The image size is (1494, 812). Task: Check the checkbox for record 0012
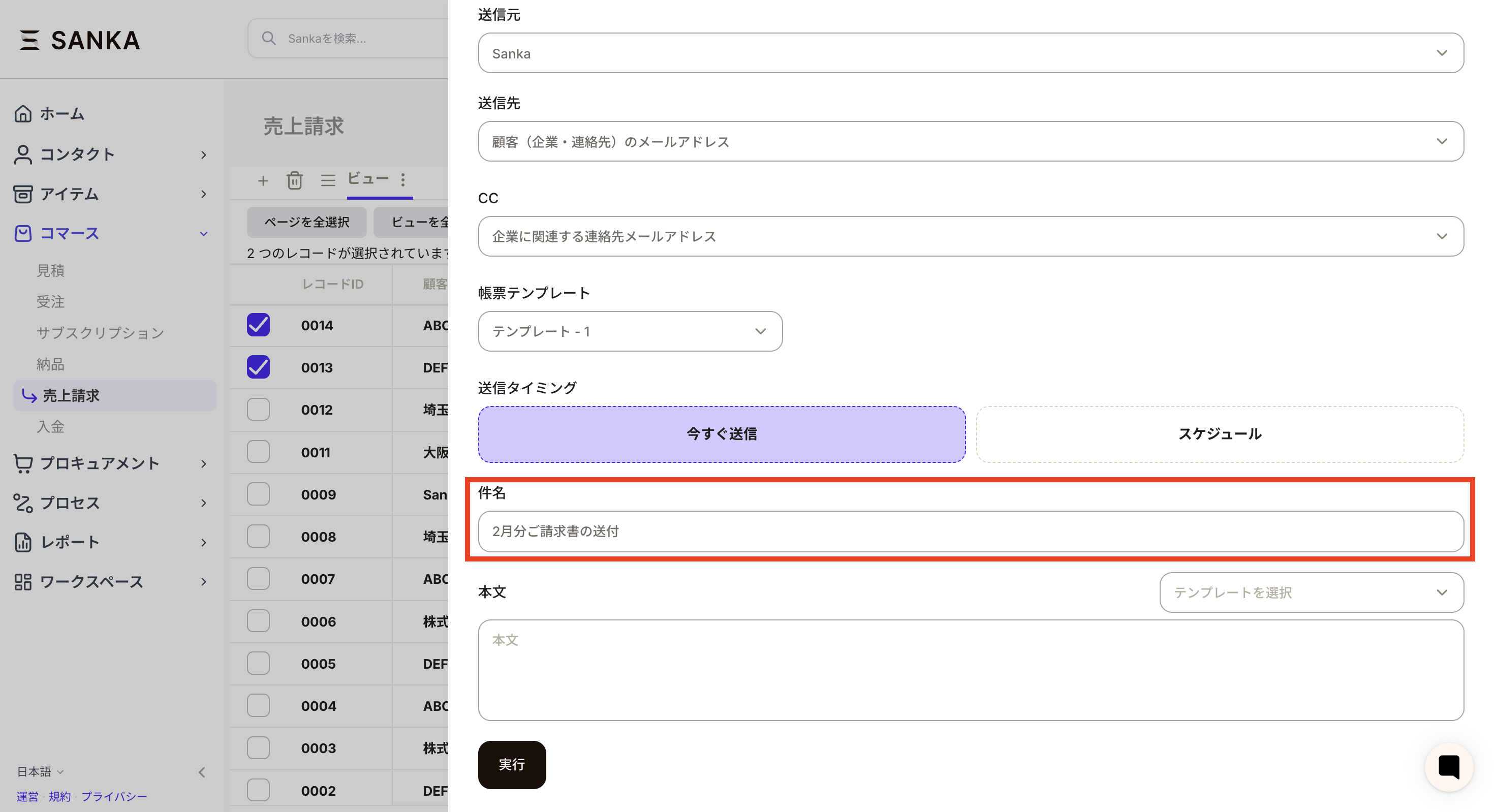(258, 409)
